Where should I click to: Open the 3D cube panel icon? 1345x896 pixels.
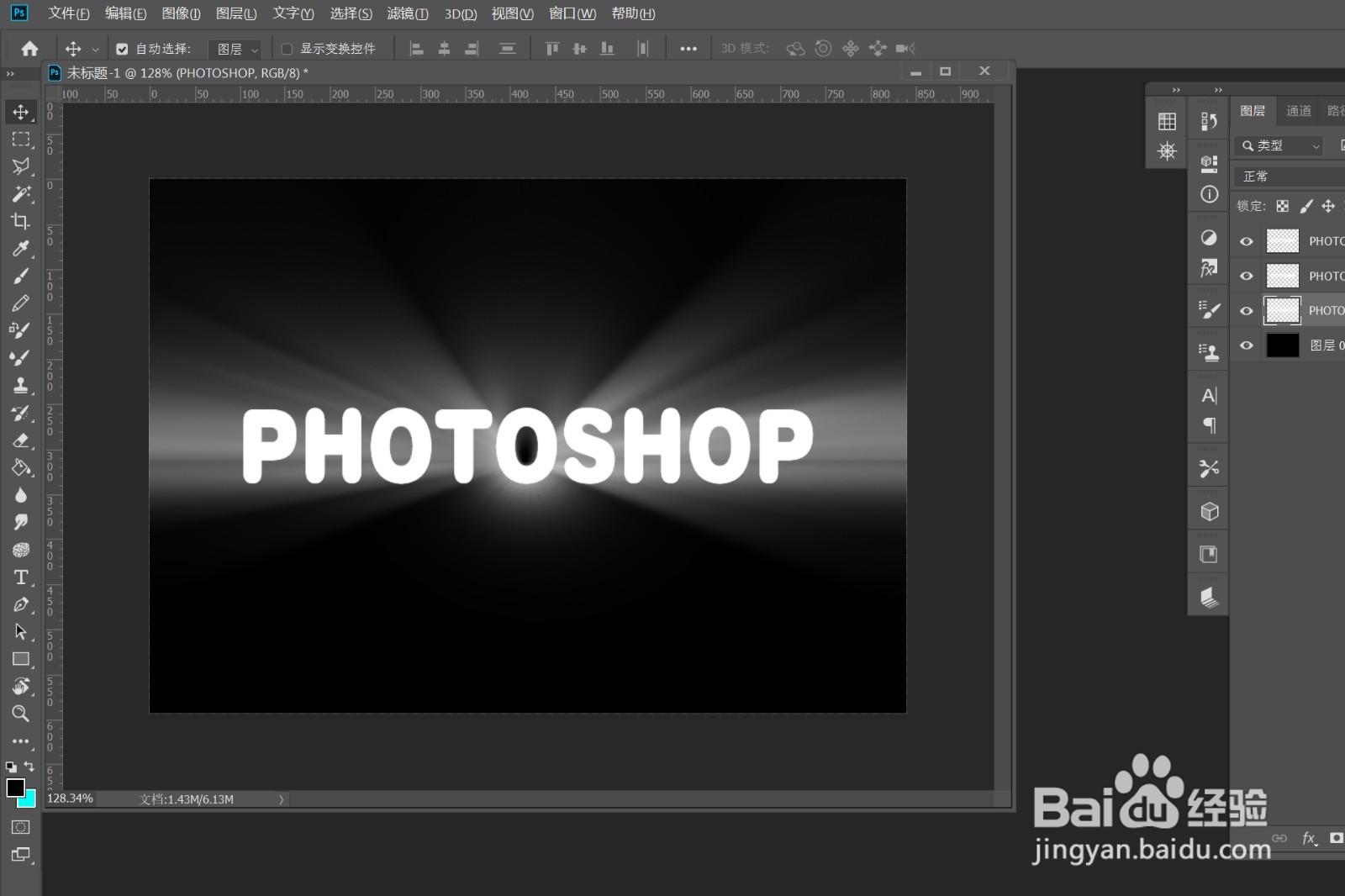tap(1209, 511)
